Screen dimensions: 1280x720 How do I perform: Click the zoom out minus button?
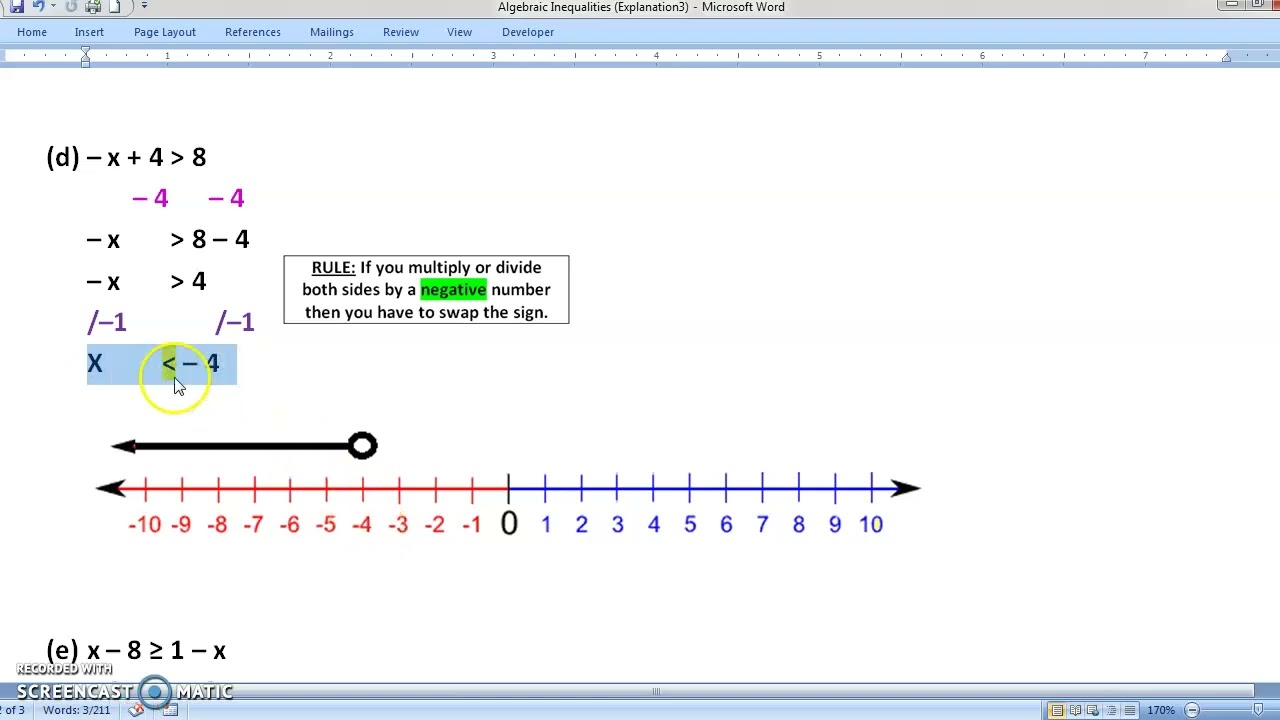click(x=1192, y=710)
